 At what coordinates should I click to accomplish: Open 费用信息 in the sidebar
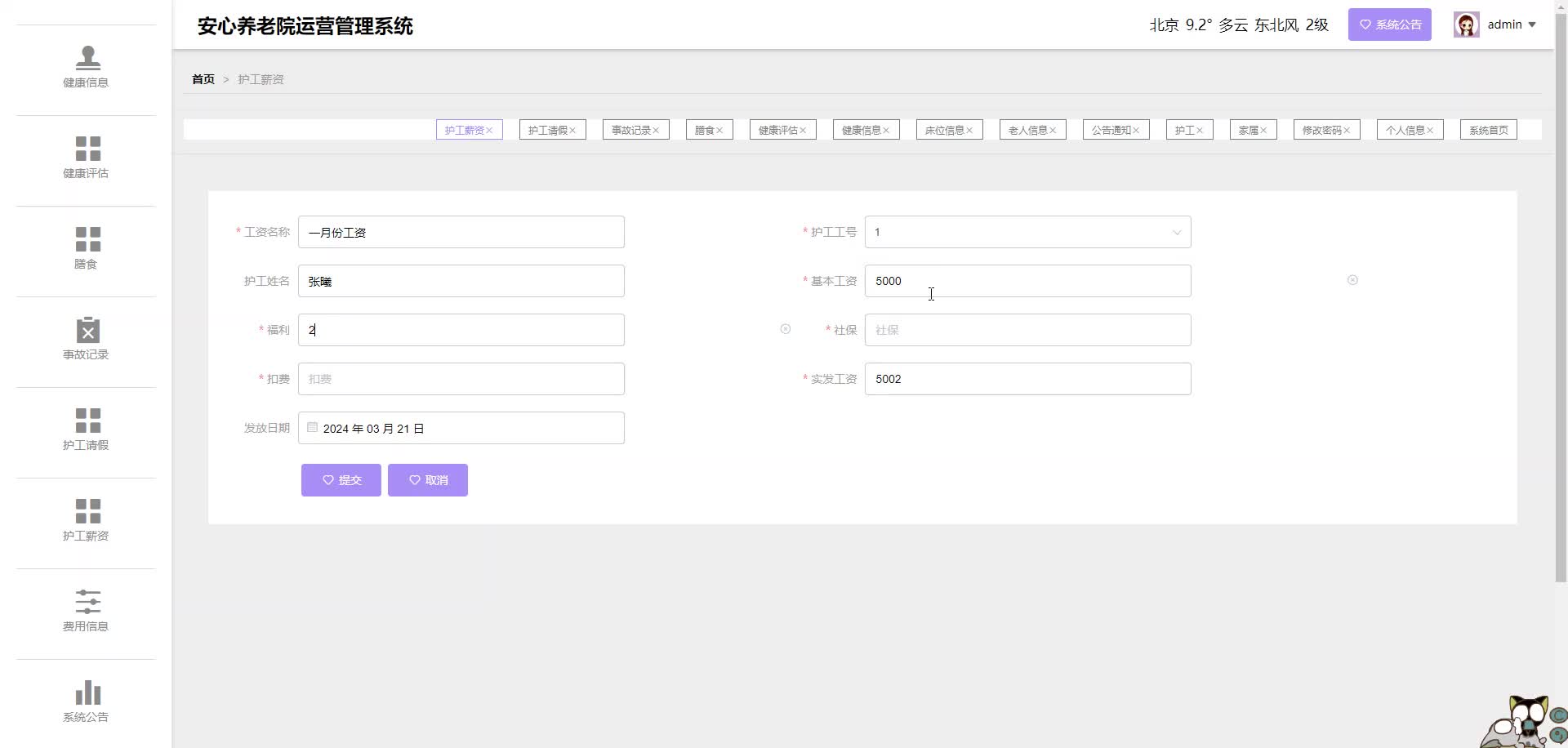click(86, 611)
